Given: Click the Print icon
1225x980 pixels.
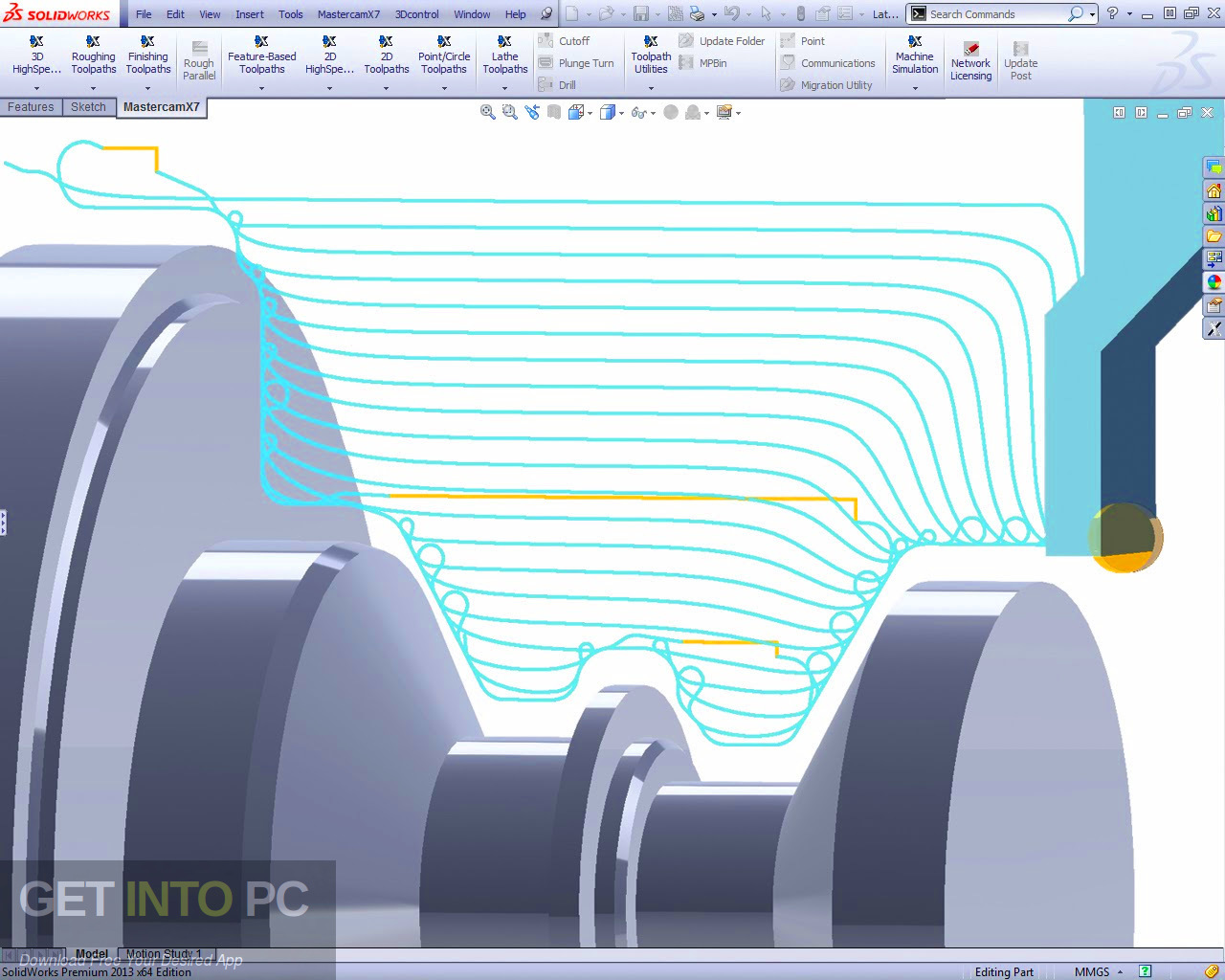Looking at the screenshot, I should [697, 13].
